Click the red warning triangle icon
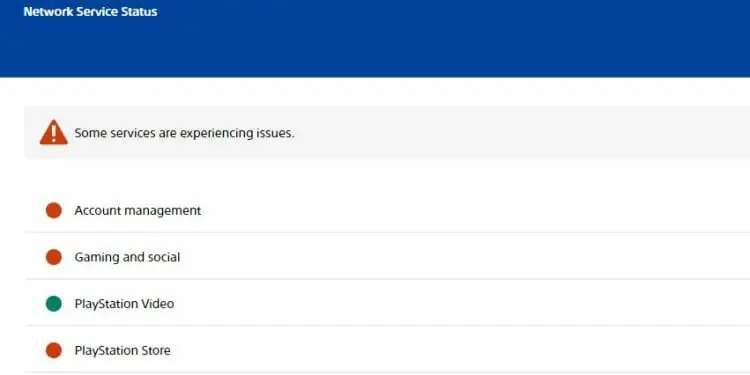 [54, 132]
